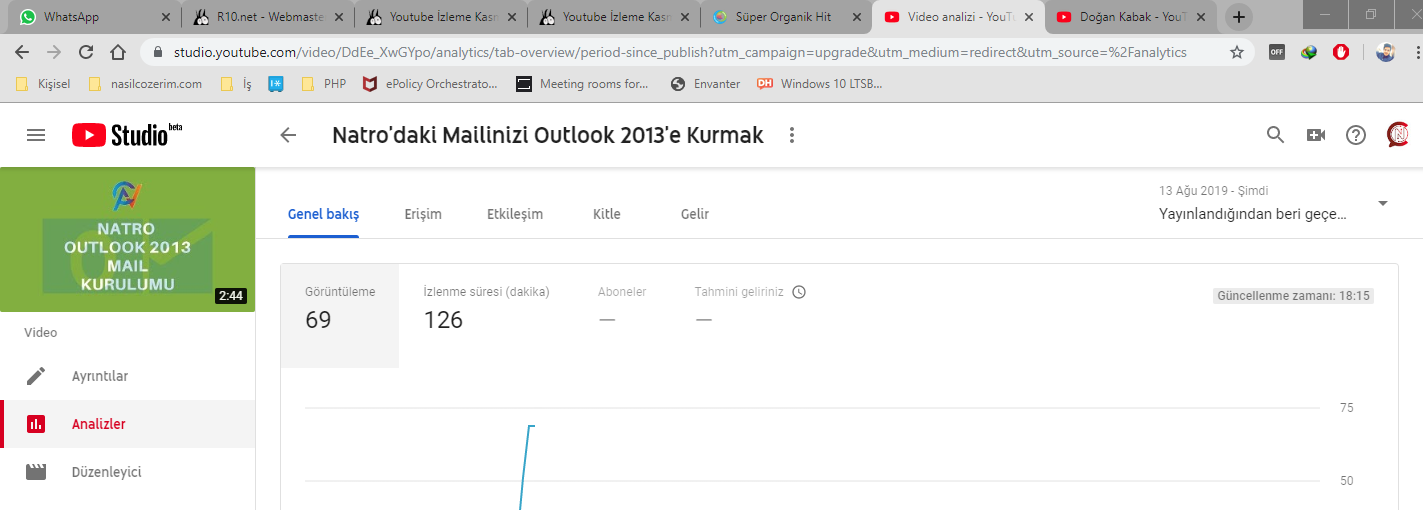Switch to the Kitle tab
Screen dimensions: 1423x510
(607, 214)
